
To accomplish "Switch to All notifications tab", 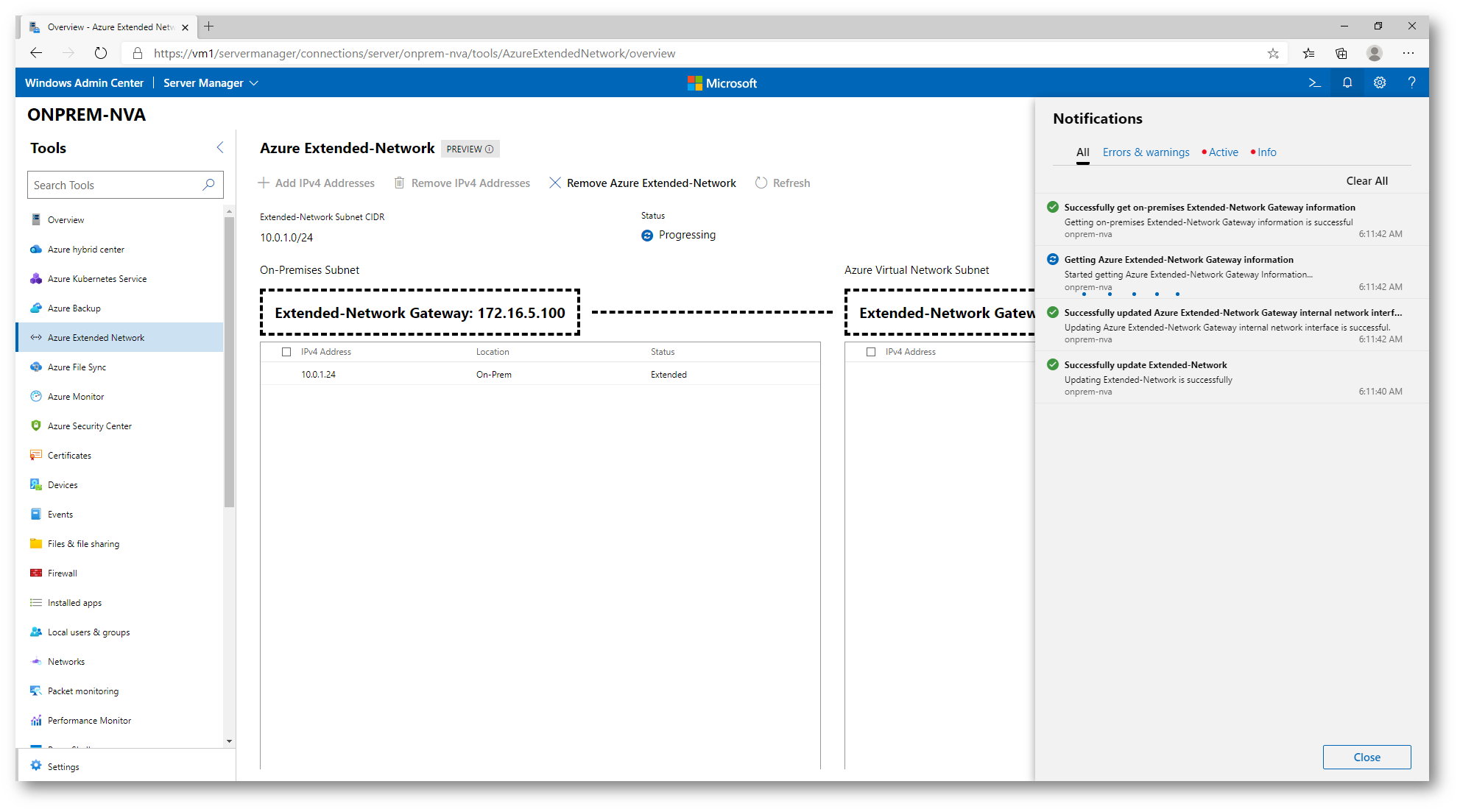I will 1082,152.
